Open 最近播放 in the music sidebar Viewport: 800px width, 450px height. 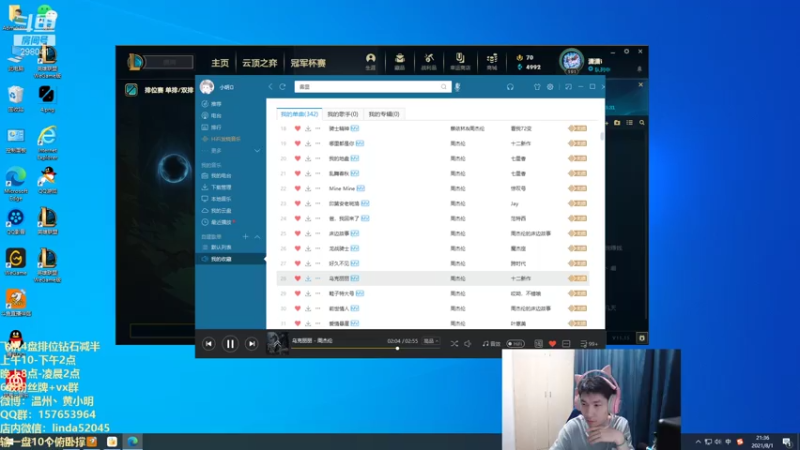[221, 222]
